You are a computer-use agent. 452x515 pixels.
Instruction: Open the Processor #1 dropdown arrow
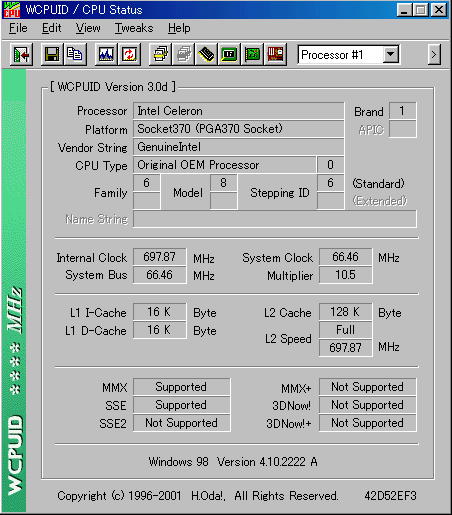click(x=391, y=54)
